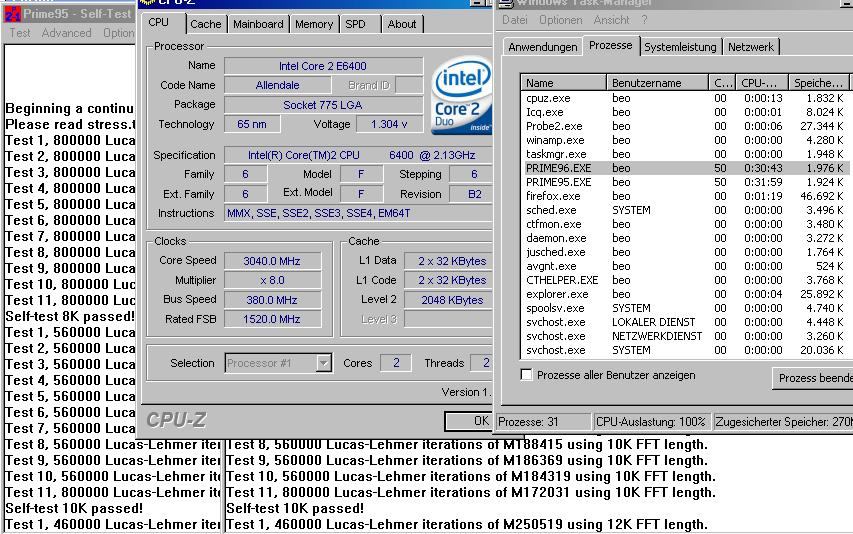
Task: Click the Multiplier value x 8.0
Action: click(272, 280)
